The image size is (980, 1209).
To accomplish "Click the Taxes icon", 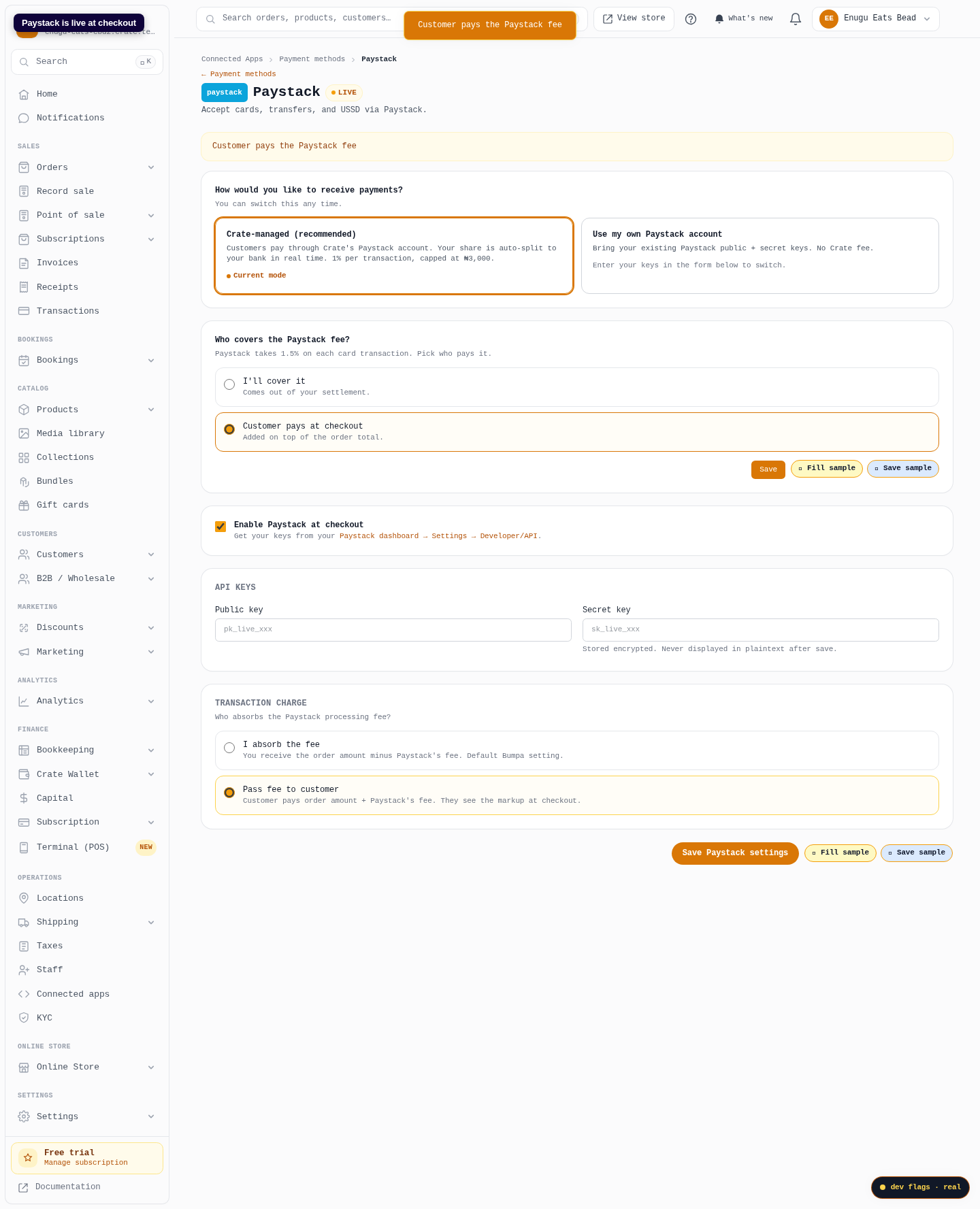I will tap(24, 946).
